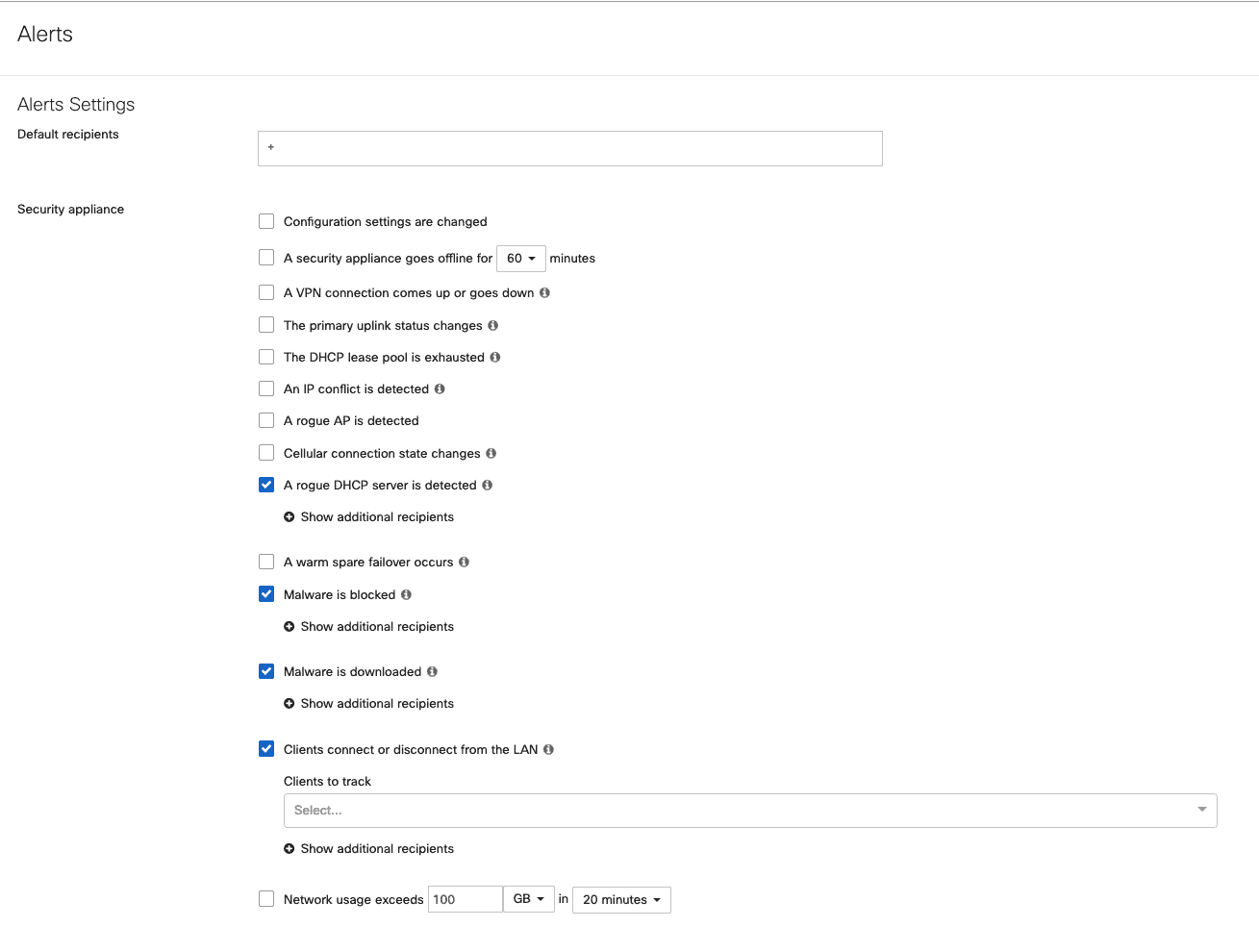The image size is (1259, 952).
Task: Open the GB unit dropdown
Action: (x=528, y=898)
